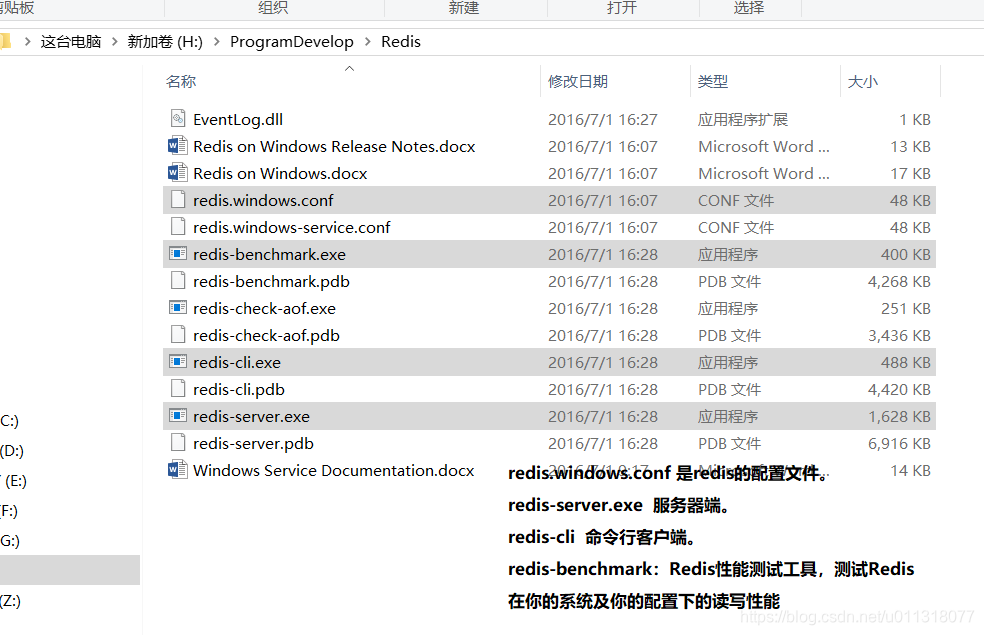This screenshot has height=635, width=984.
Task: Expand the breadcrumb chevron before 这台电脑
Action: pos(28,41)
